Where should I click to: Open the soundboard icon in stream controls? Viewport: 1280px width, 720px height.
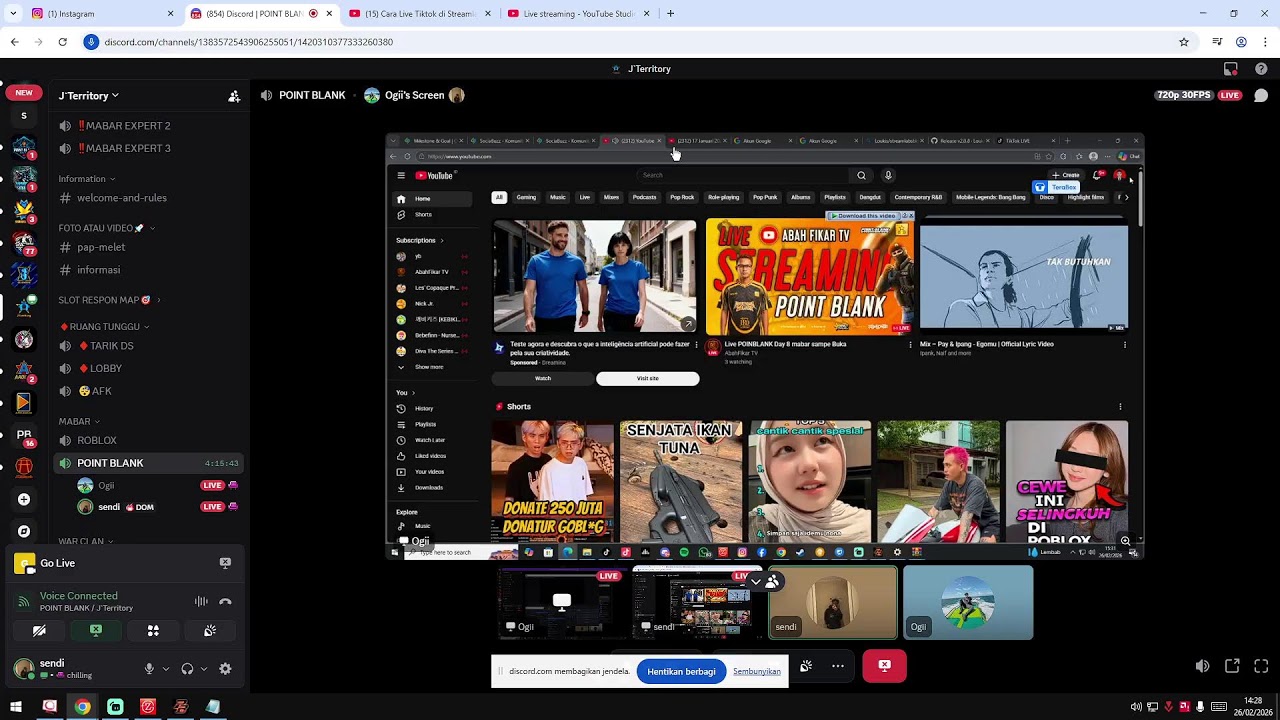point(806,666)
